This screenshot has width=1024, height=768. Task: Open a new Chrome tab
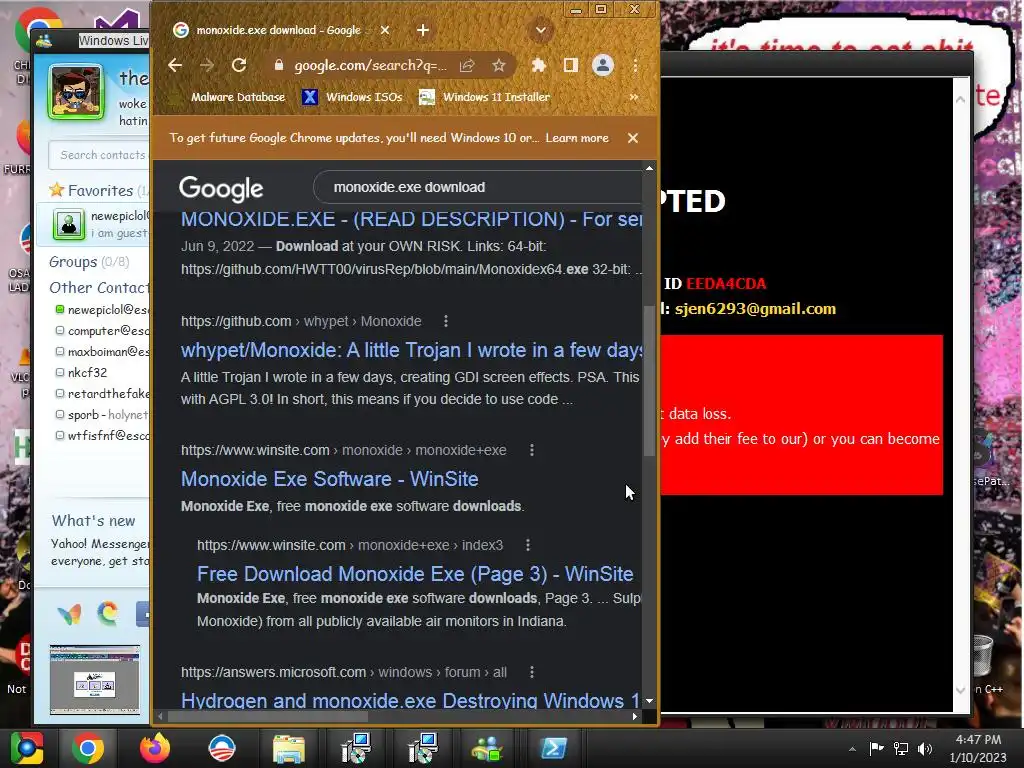423,30
